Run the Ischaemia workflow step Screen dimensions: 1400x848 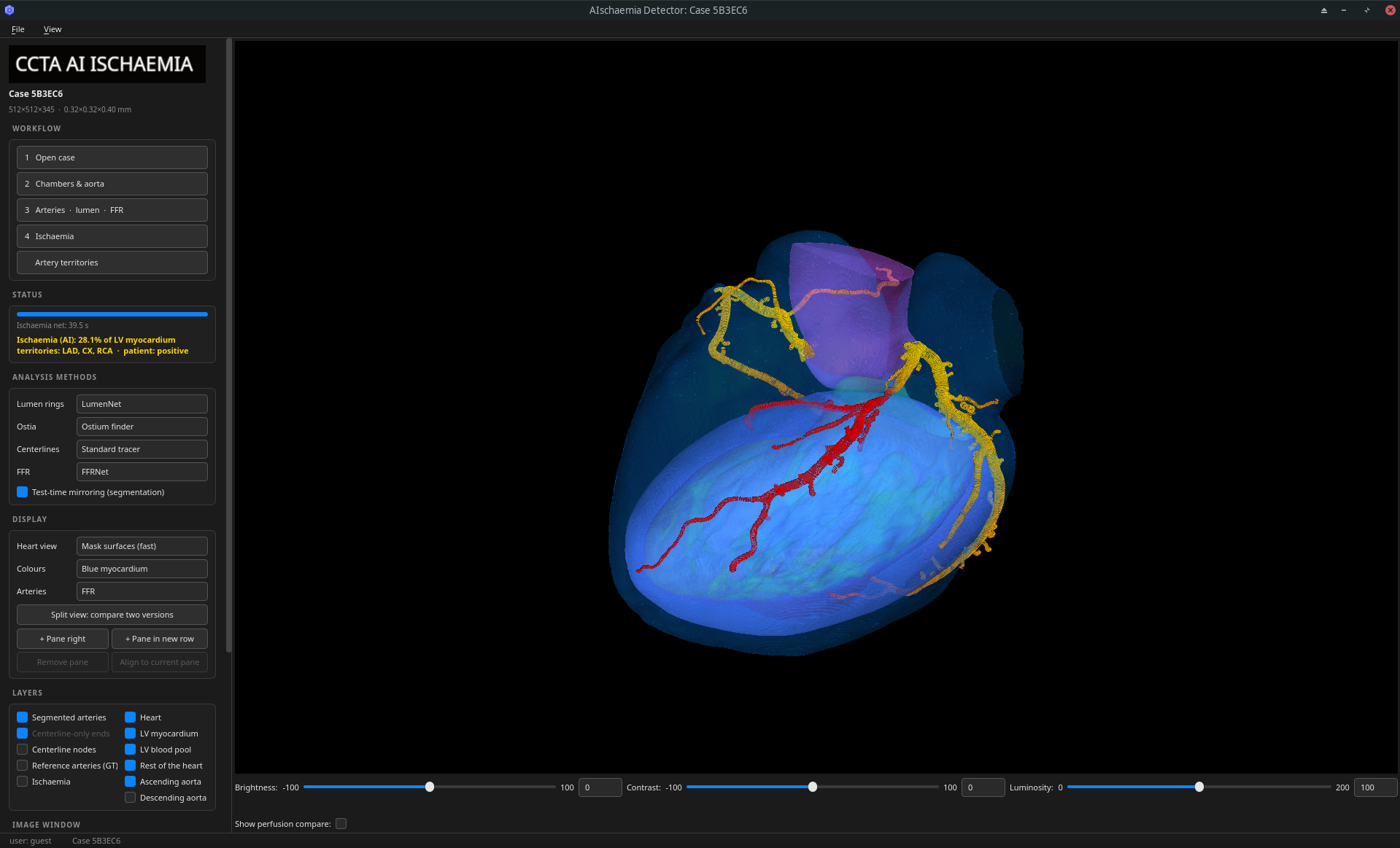(112, 236)
